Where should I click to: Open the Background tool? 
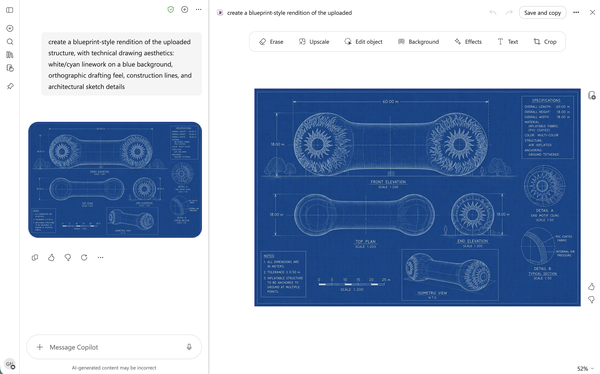tap(418, 42)
